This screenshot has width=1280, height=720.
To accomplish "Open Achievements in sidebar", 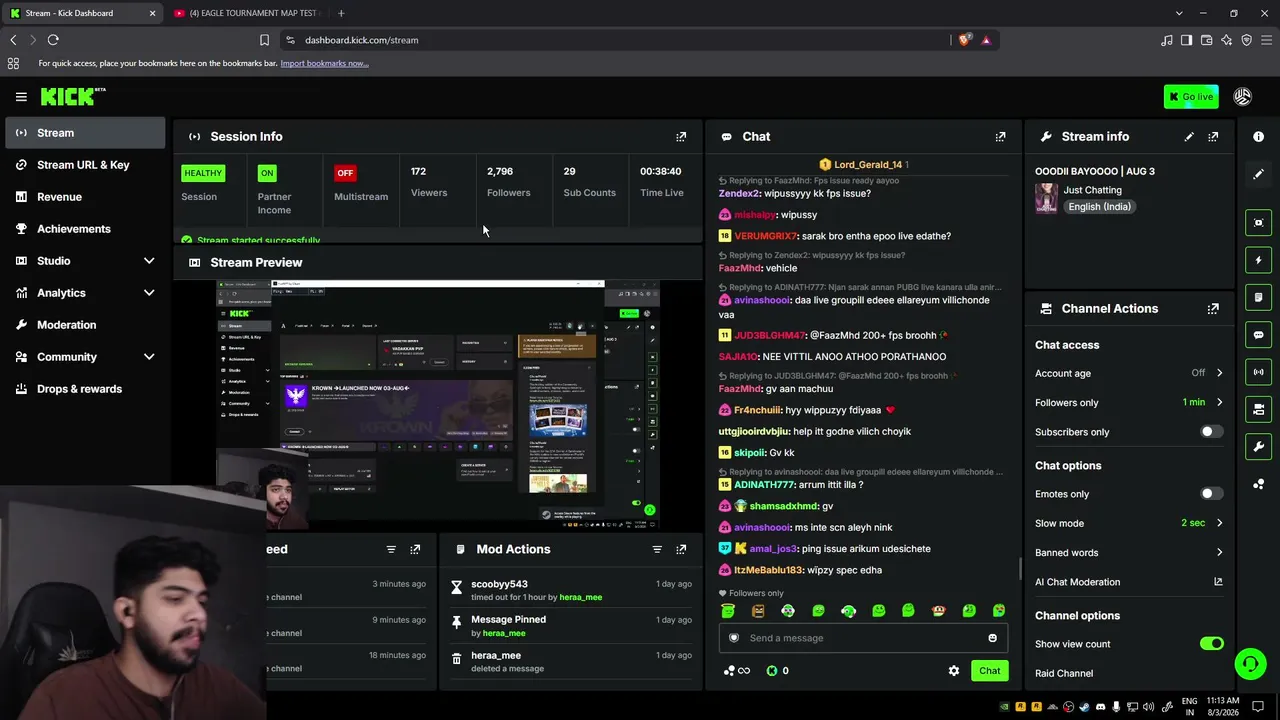I will (85, 229).
